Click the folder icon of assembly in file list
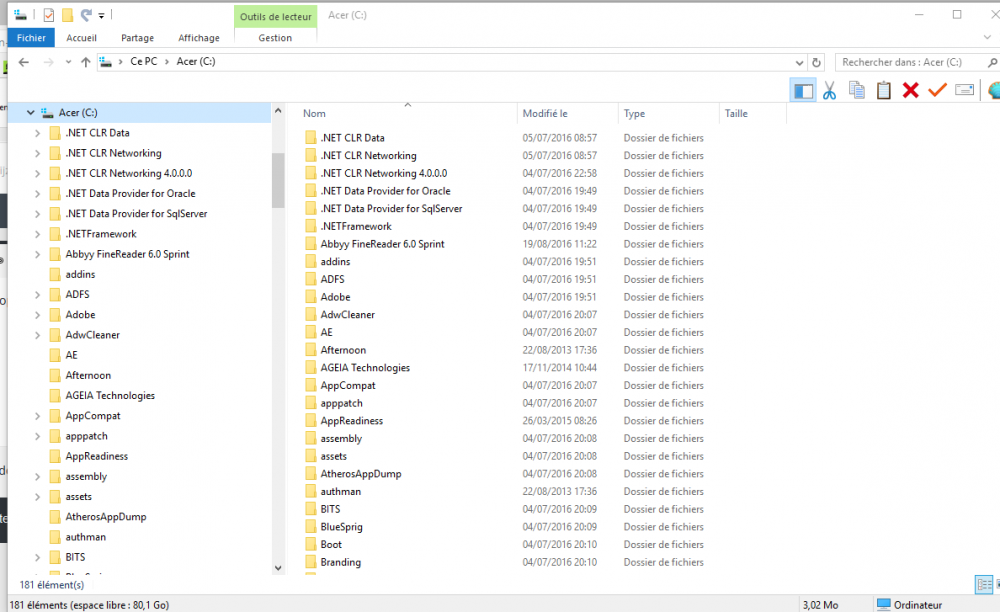 pyautogui.click(x=311, y=438)
